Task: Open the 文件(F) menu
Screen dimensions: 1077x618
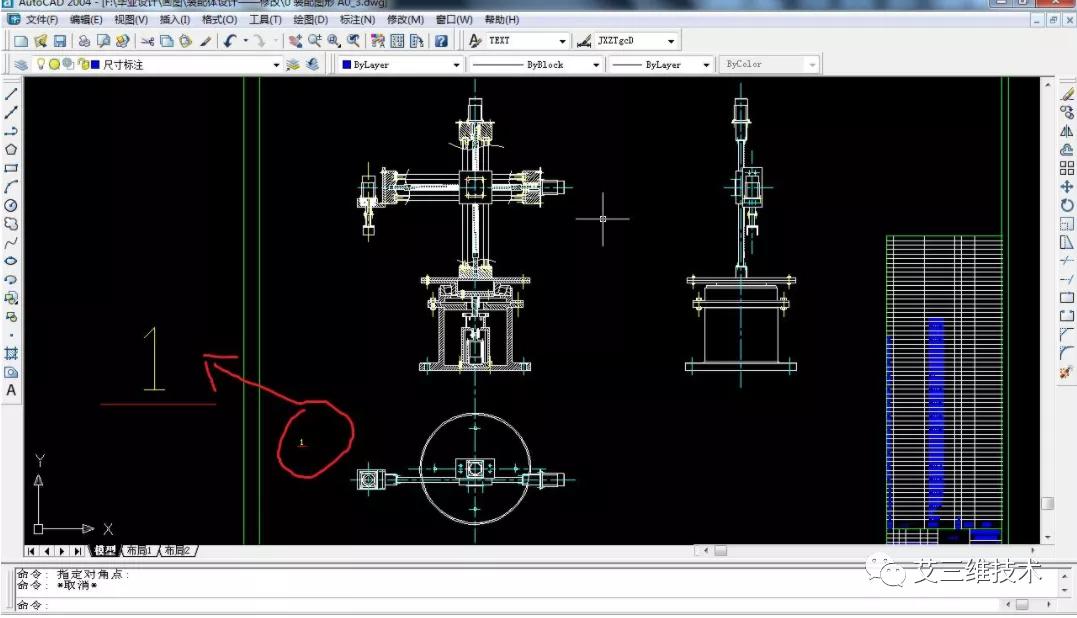Action: pos(41,19)
